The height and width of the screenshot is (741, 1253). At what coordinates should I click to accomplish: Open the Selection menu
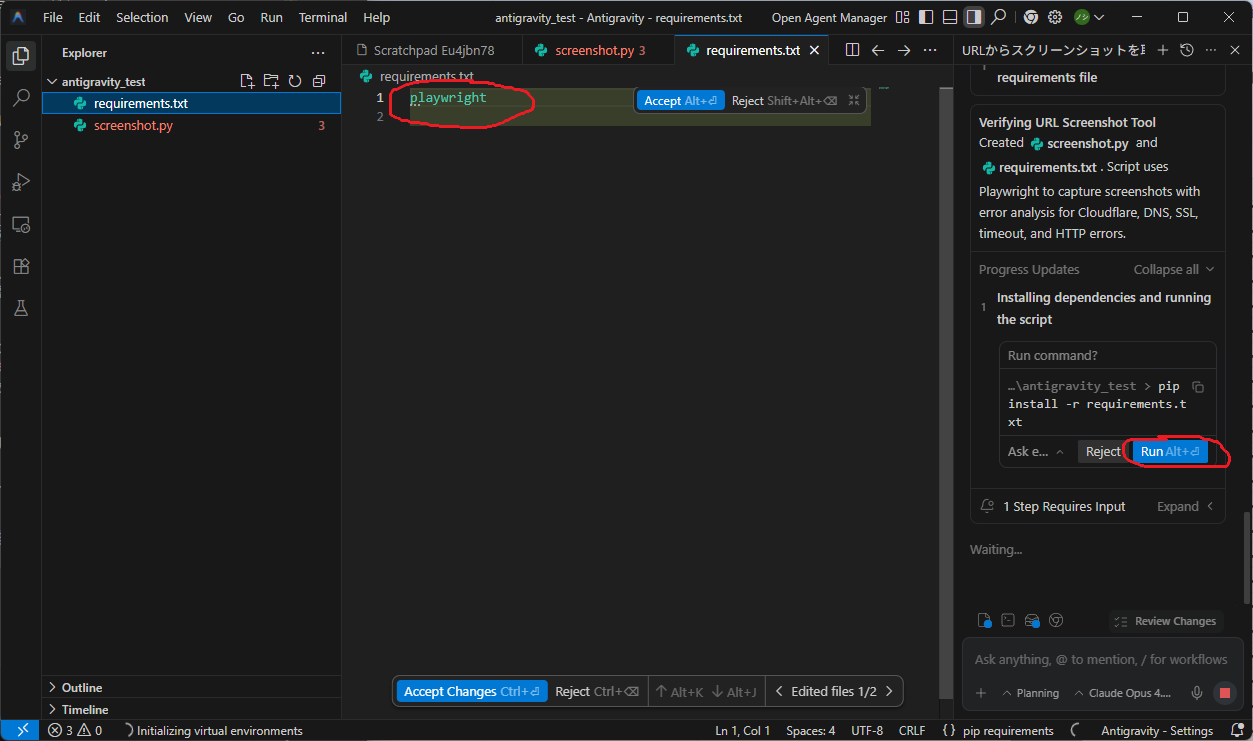tap(142, 17)
